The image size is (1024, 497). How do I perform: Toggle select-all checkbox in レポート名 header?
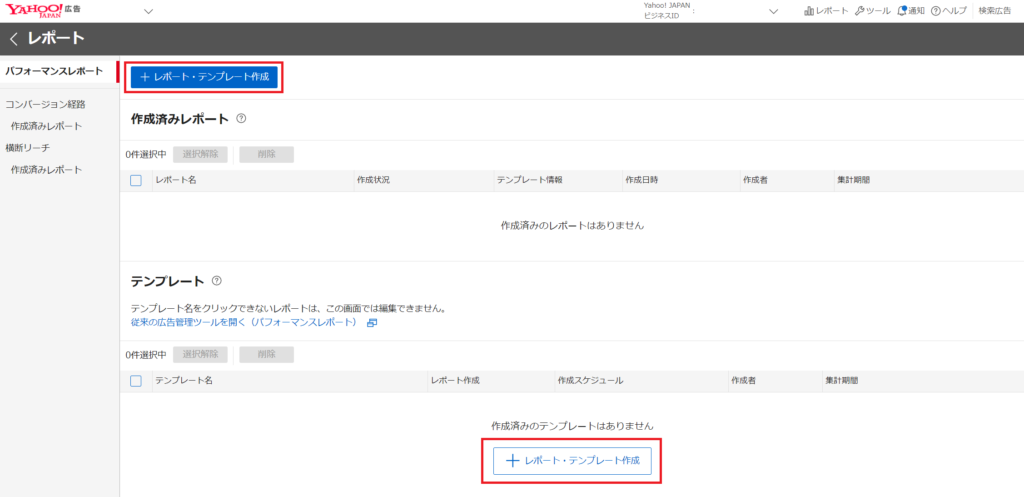pyautogui.click(x=136, y=180)
